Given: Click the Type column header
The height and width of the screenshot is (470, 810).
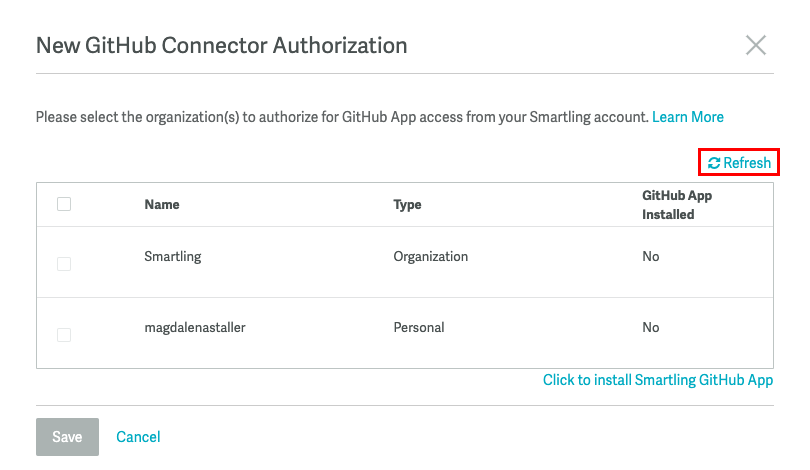Looking at the screenshot, I should pyautogui.click(x=407, y=205).
